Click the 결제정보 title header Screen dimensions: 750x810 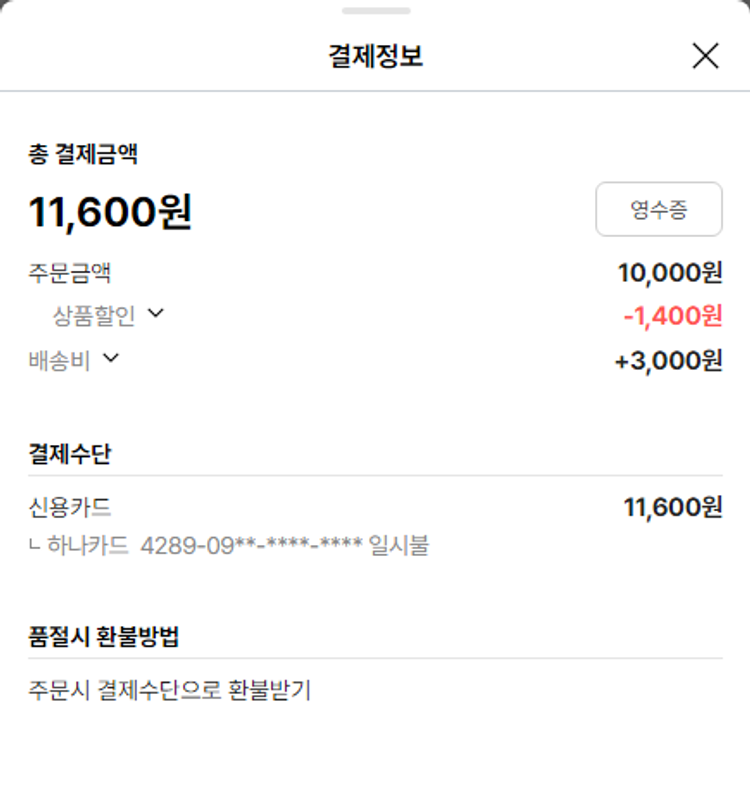[x=375, y=56]
